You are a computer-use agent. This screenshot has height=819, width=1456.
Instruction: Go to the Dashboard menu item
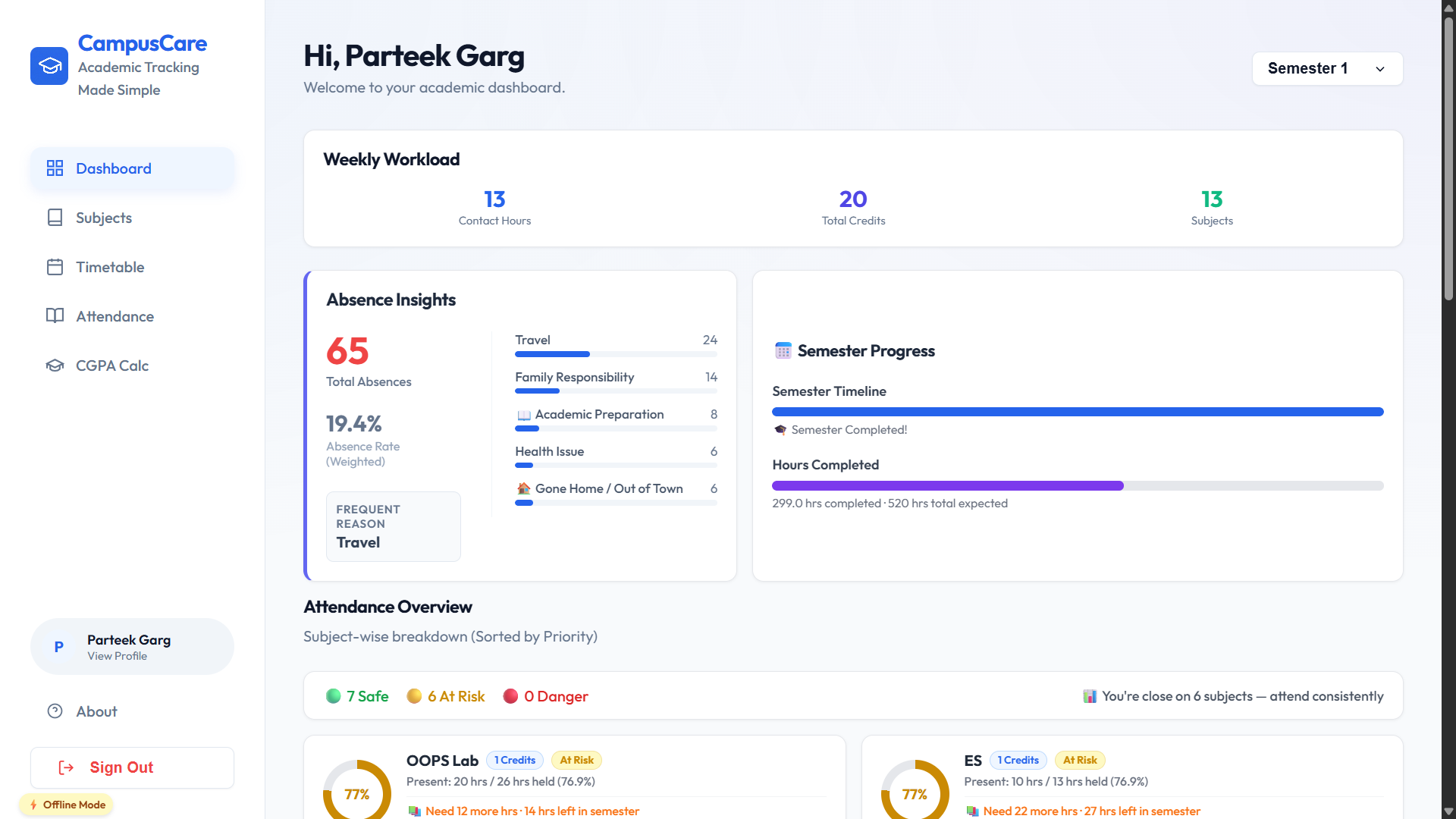133,168
